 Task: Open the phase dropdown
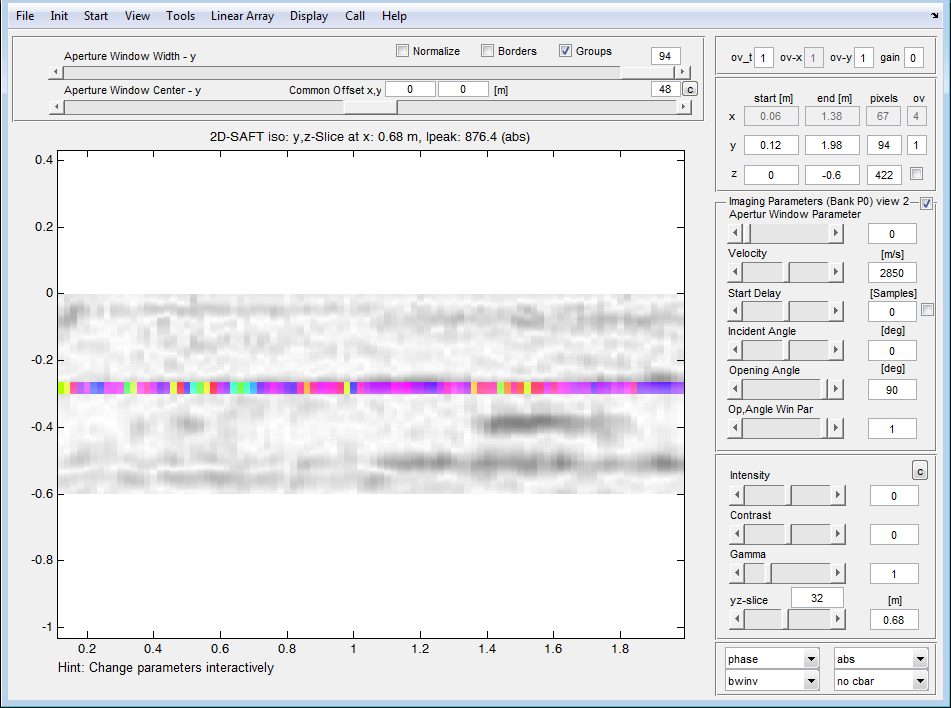point(772,659)
